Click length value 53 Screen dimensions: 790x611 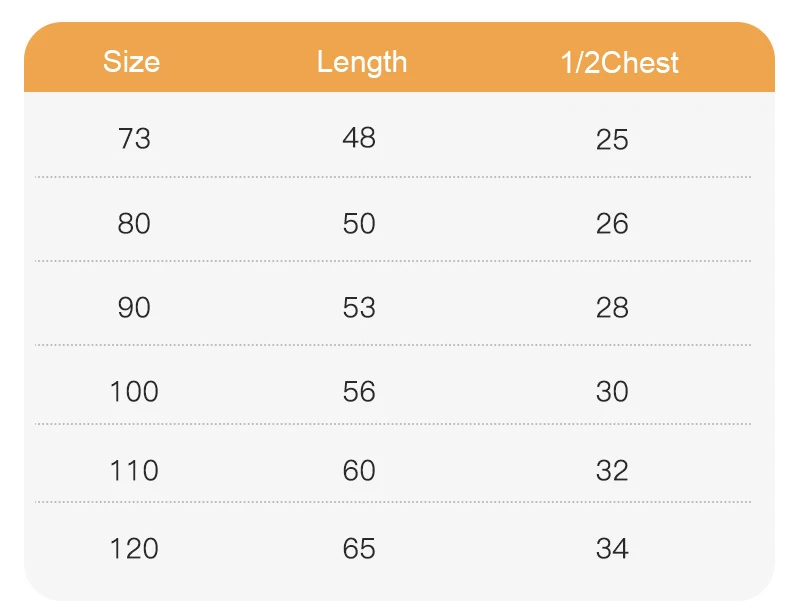359,307
